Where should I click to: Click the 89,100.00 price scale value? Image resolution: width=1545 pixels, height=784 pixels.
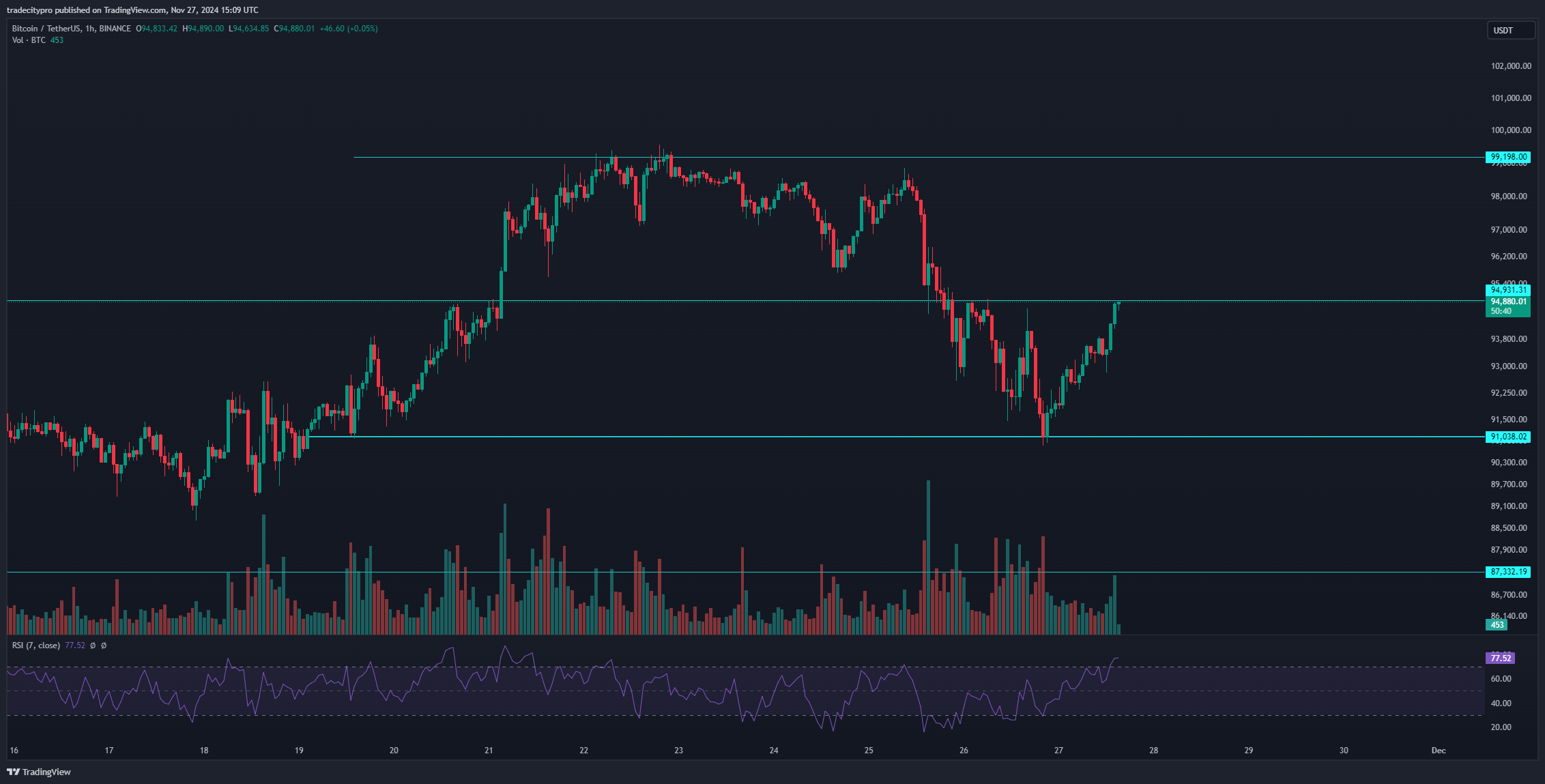tap(1509, 506)
